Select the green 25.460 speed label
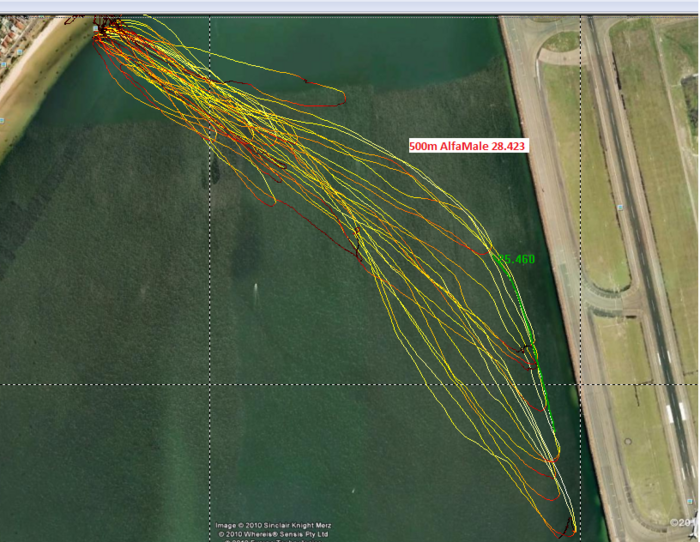 [x=517, y=259]
